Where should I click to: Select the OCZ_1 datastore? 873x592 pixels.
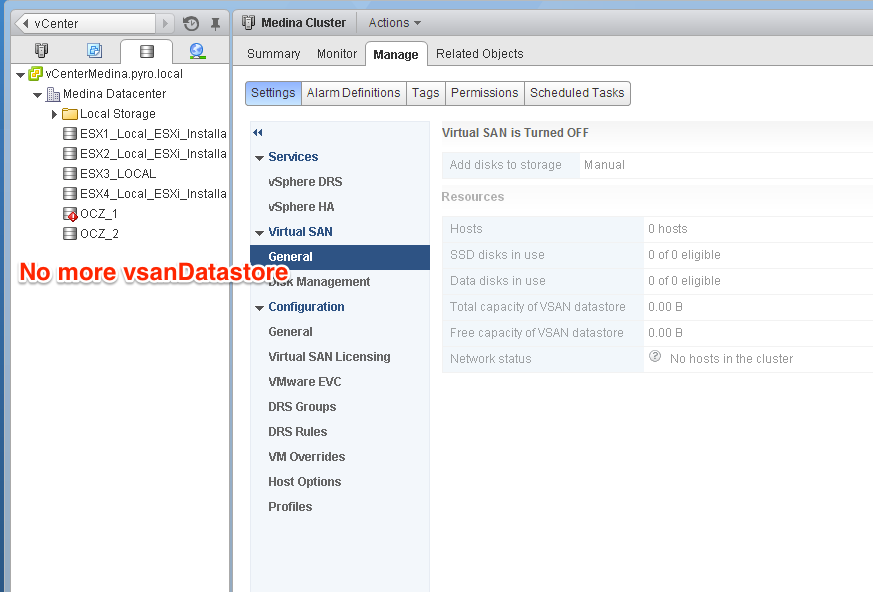[x=98, y=214]
